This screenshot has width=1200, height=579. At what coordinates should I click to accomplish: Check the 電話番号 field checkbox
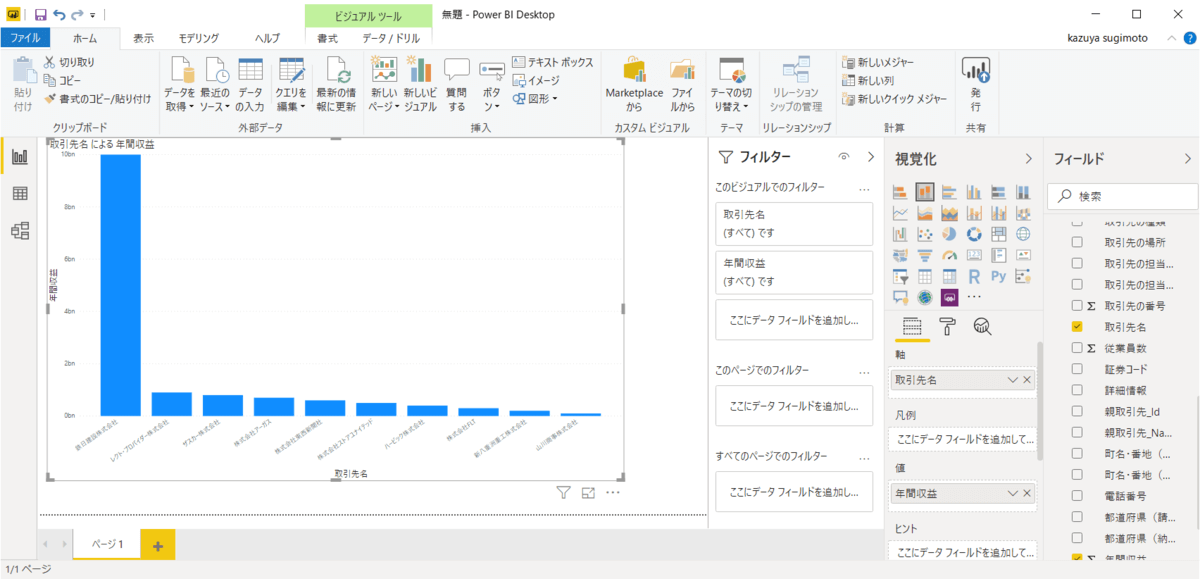pyautogui.click(x=1077, y=494)
